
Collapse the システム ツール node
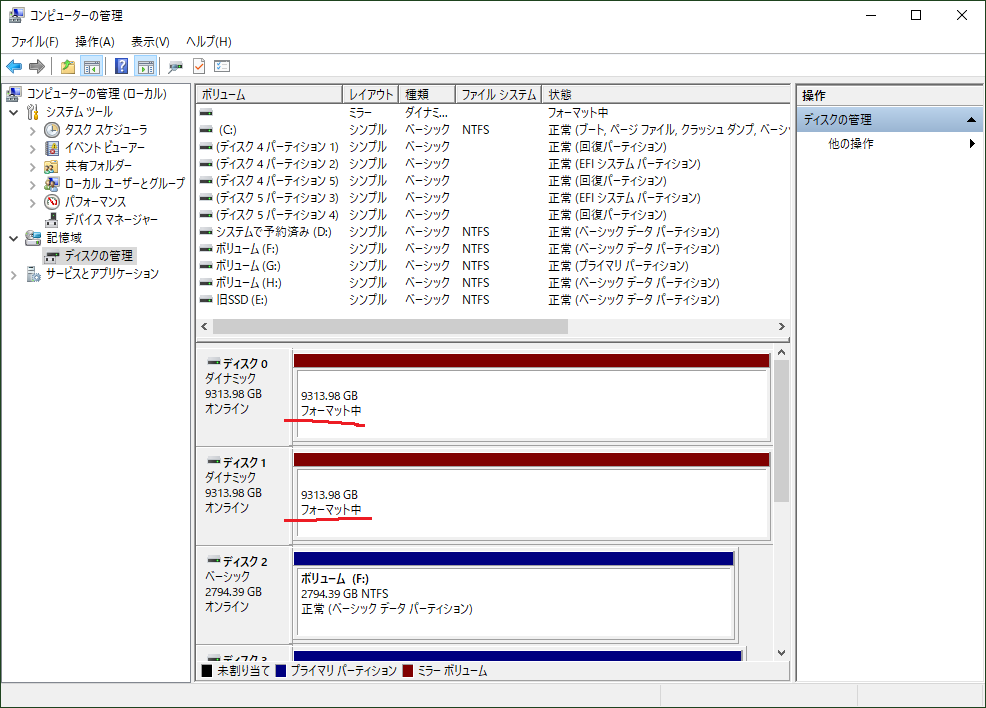coord(14,113)
